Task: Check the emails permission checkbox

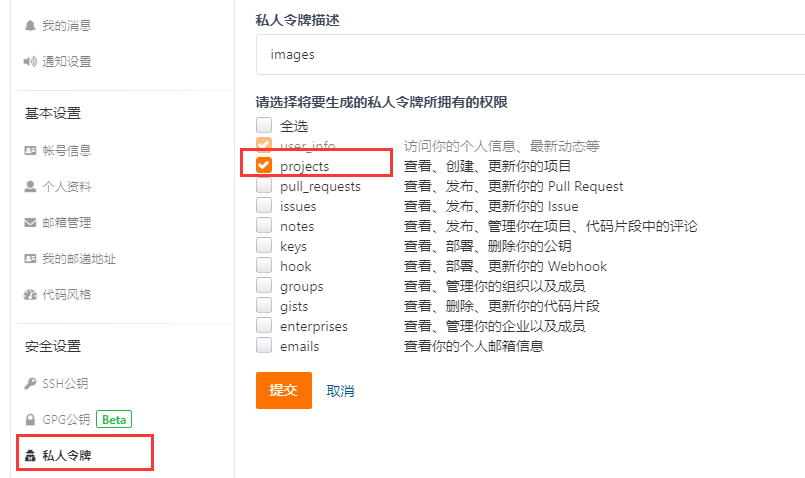Action: [264, 346]
